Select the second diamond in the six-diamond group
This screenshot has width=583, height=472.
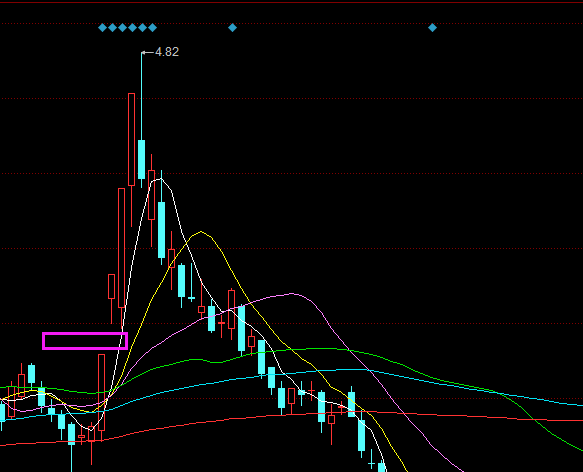coord(112,28)
